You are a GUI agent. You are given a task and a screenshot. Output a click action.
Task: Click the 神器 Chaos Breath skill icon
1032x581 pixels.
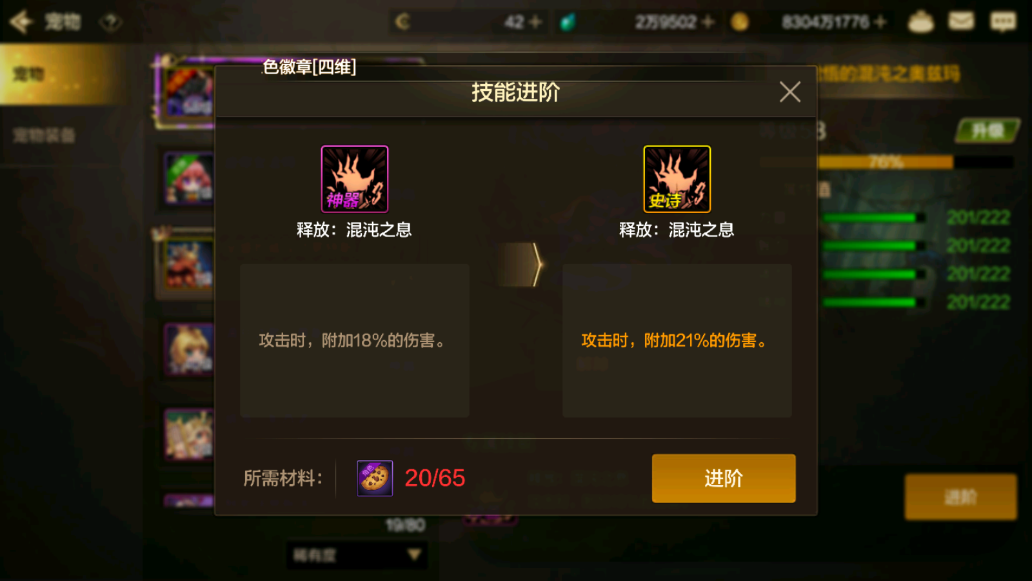click(354, 179)
